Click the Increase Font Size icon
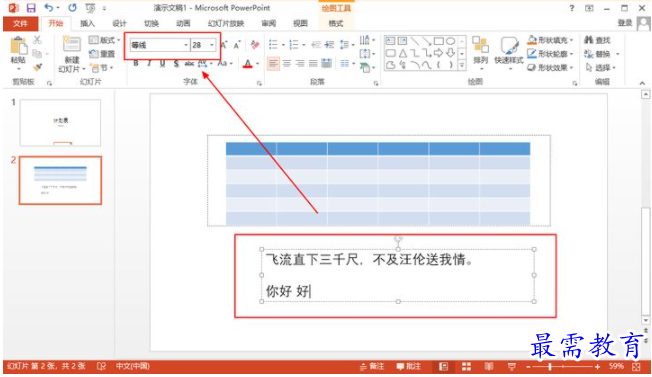 [224, 45]
